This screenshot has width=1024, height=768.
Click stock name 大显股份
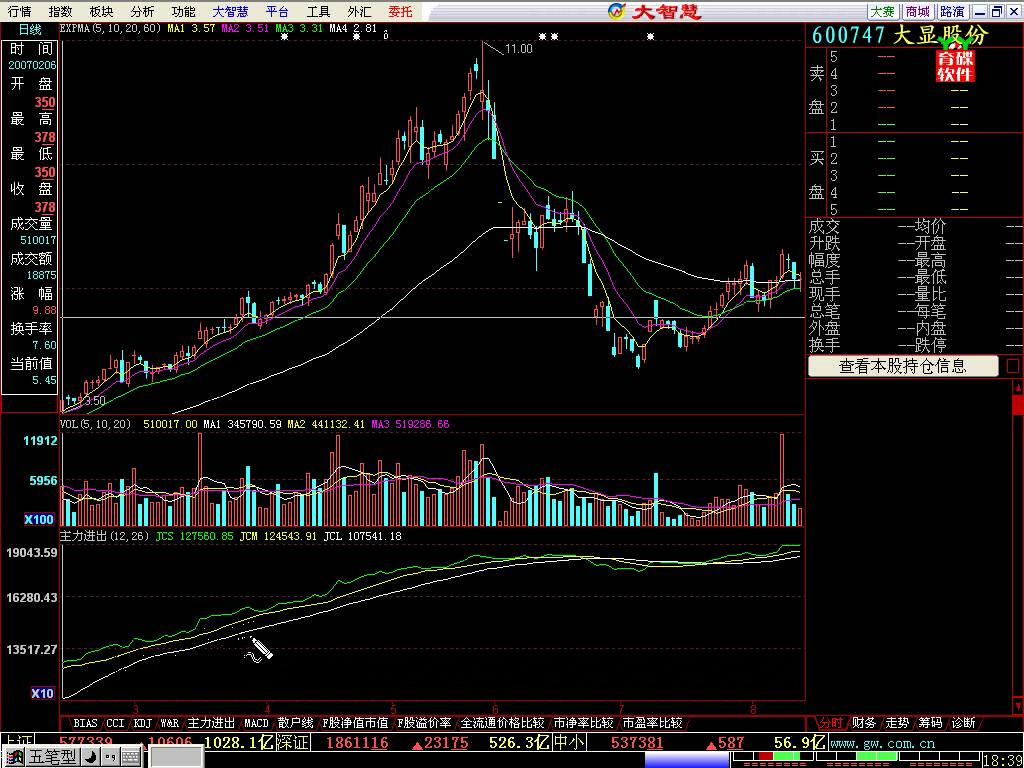tap(941, 35)
